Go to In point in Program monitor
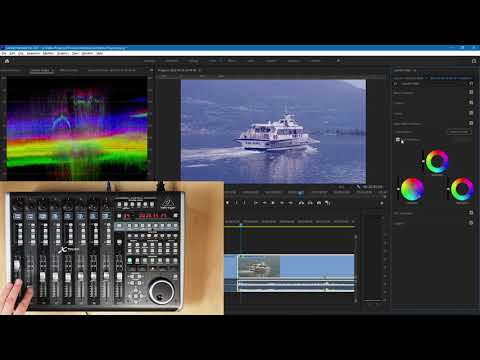 (256, 203)
